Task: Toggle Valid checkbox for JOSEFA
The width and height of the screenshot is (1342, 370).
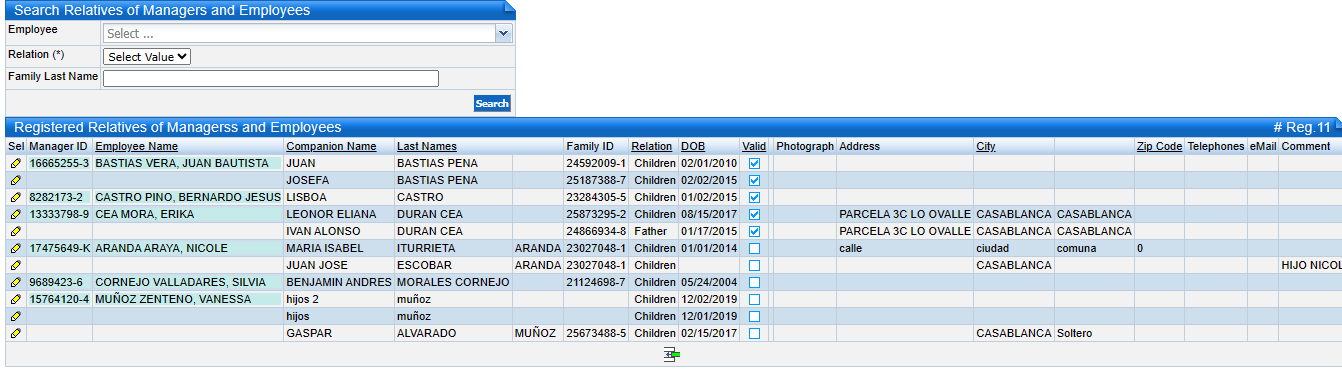Action: tap(755, 180)
